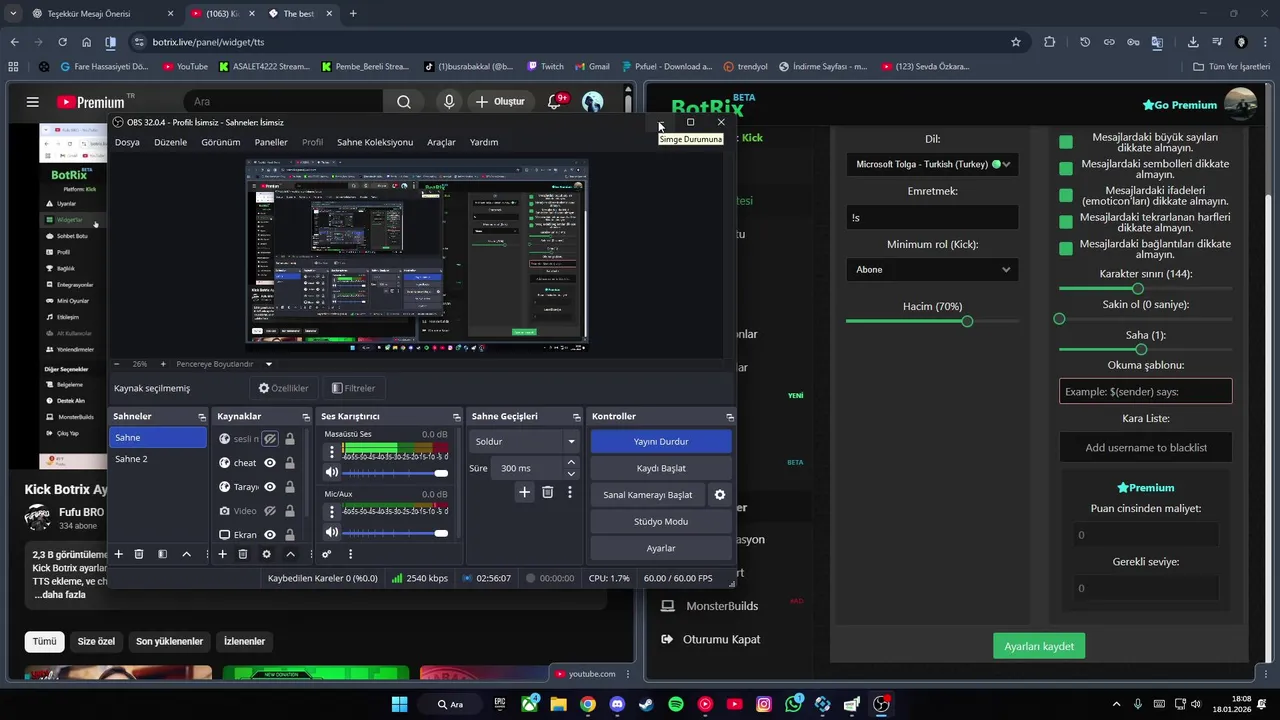Hide the Ekran source
Screen dimensions: 1280x720
pyautogui.click(x=270, y=535)
